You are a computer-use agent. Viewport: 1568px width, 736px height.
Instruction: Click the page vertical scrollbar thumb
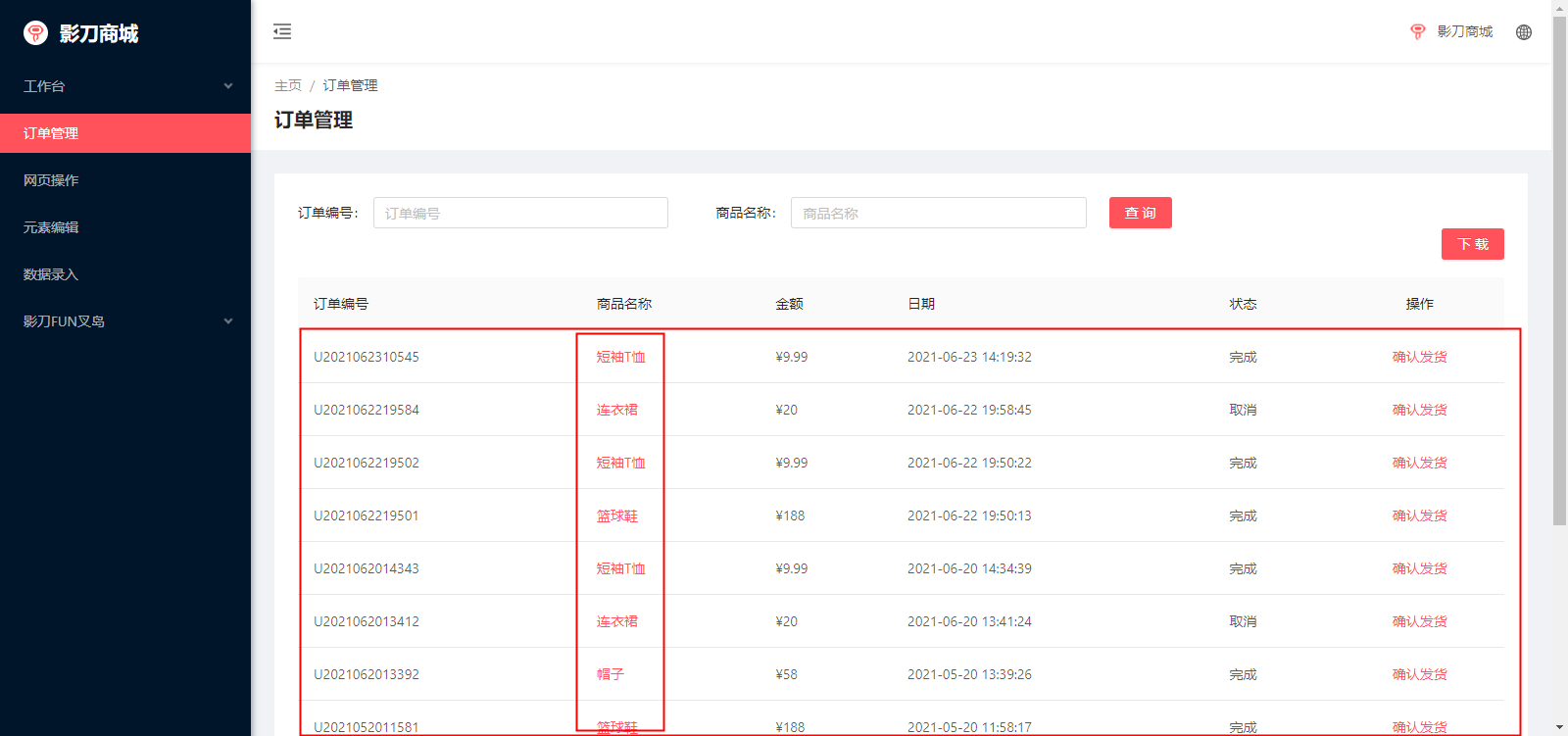(x=1559, y=265)
